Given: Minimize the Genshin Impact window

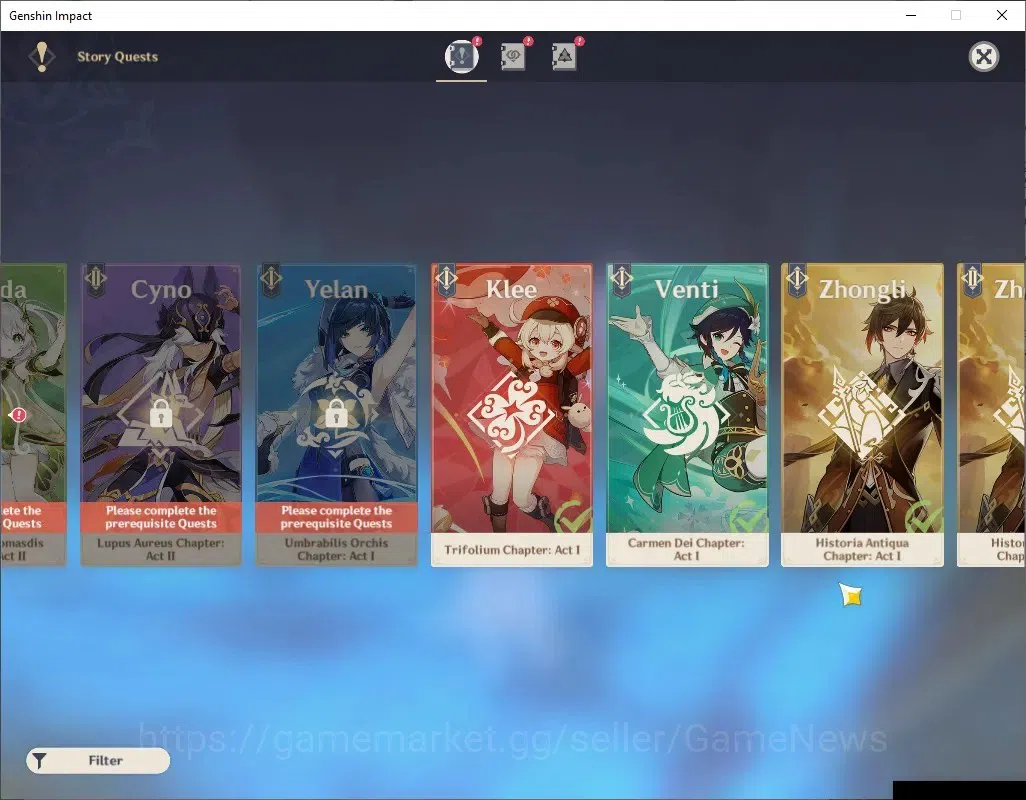Looking at the screenshot, I should [x=911, y=15].
